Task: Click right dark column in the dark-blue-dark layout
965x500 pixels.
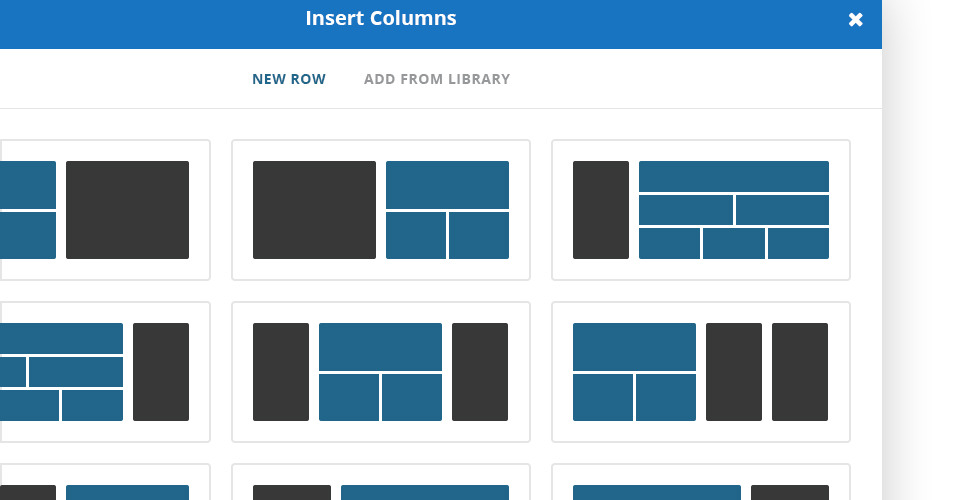Action: (x=480, y=372)
